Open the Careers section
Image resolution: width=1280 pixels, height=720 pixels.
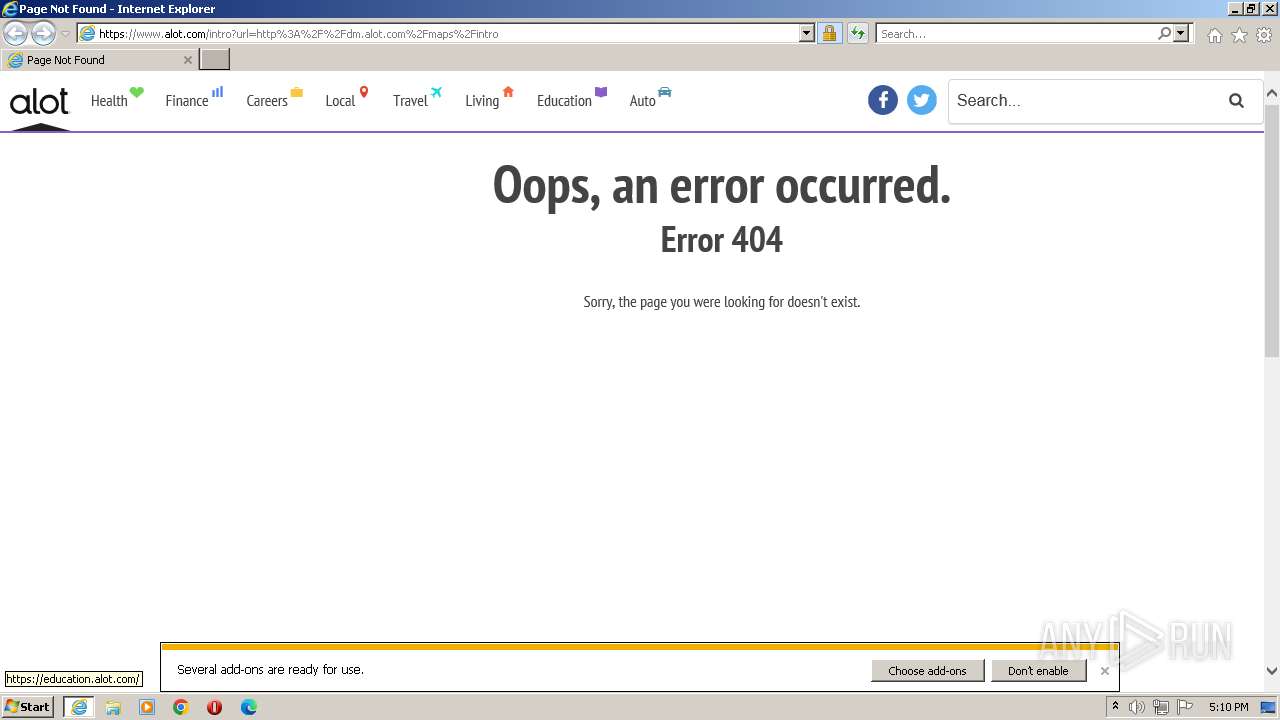click(x=275, y=99)
